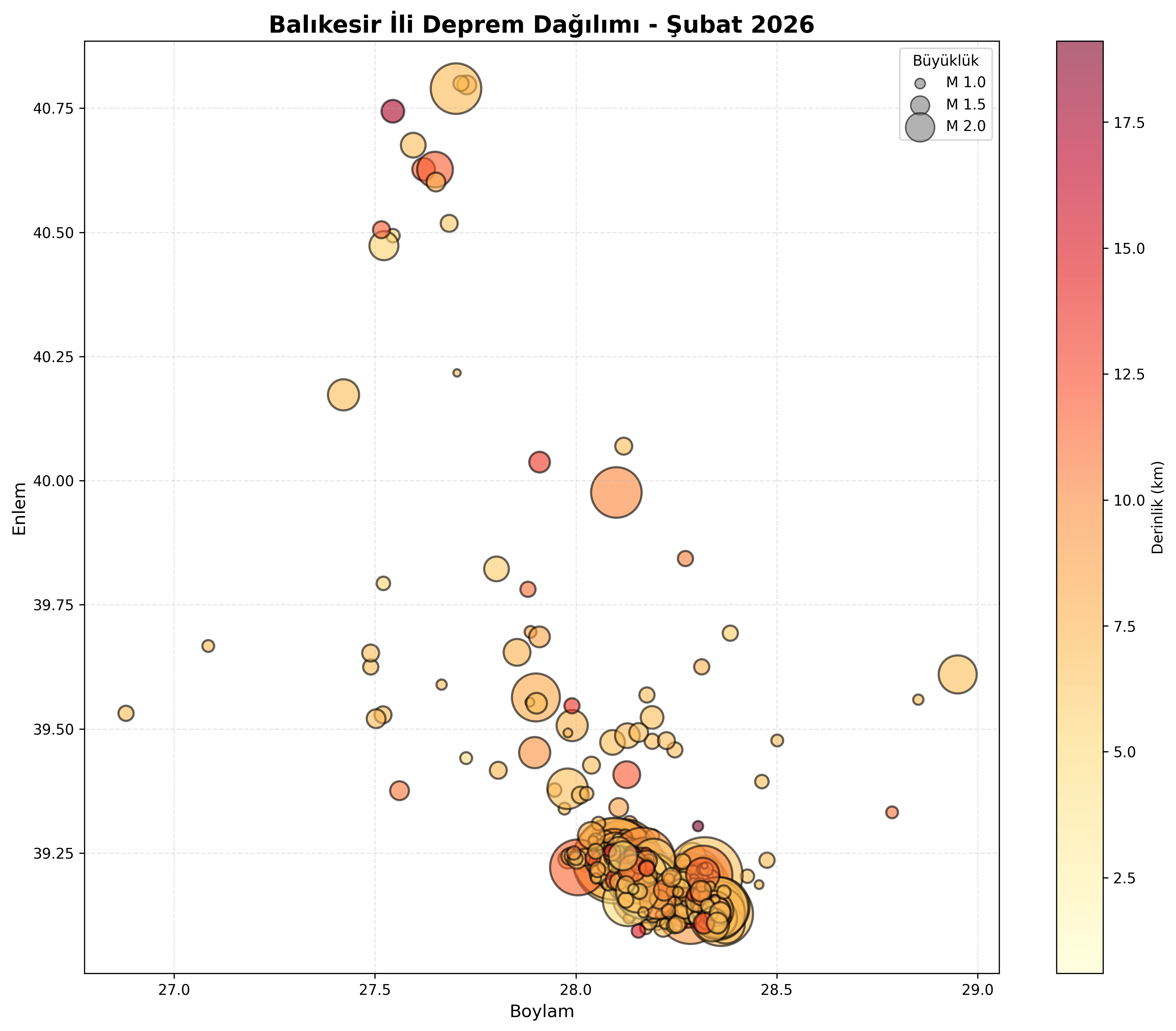Click the 27.0 longitude tick label
Viewport: 1176px width, 1031px height.
174,991
